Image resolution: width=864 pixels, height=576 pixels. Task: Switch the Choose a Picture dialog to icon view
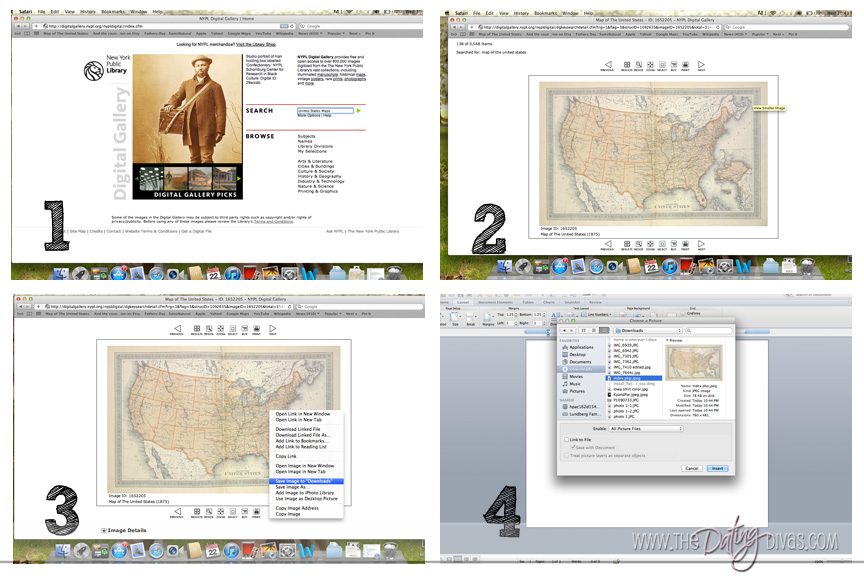point(584,330)
